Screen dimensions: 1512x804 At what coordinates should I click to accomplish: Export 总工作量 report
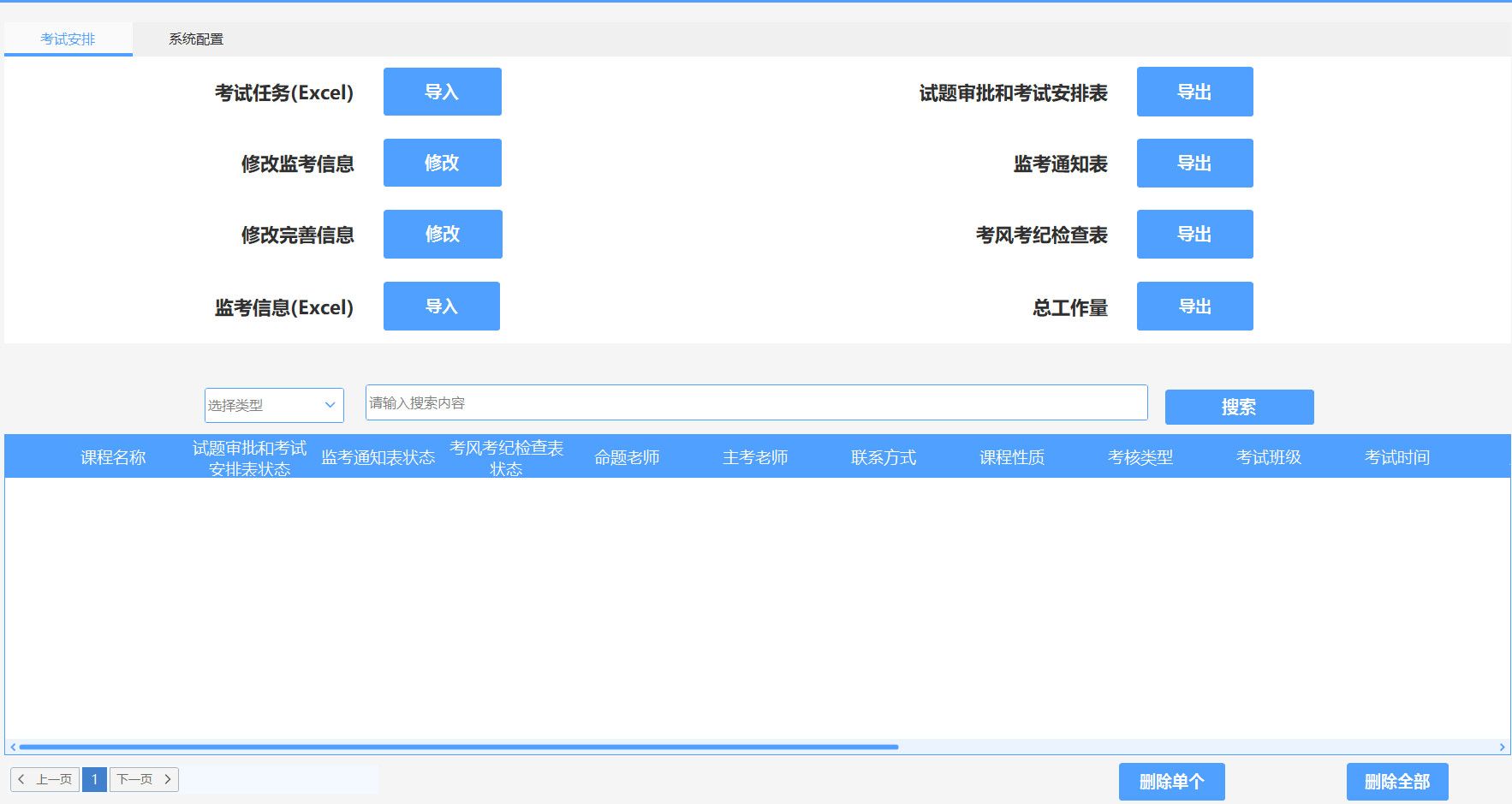pyautogui.click(x=1194, y=306)
